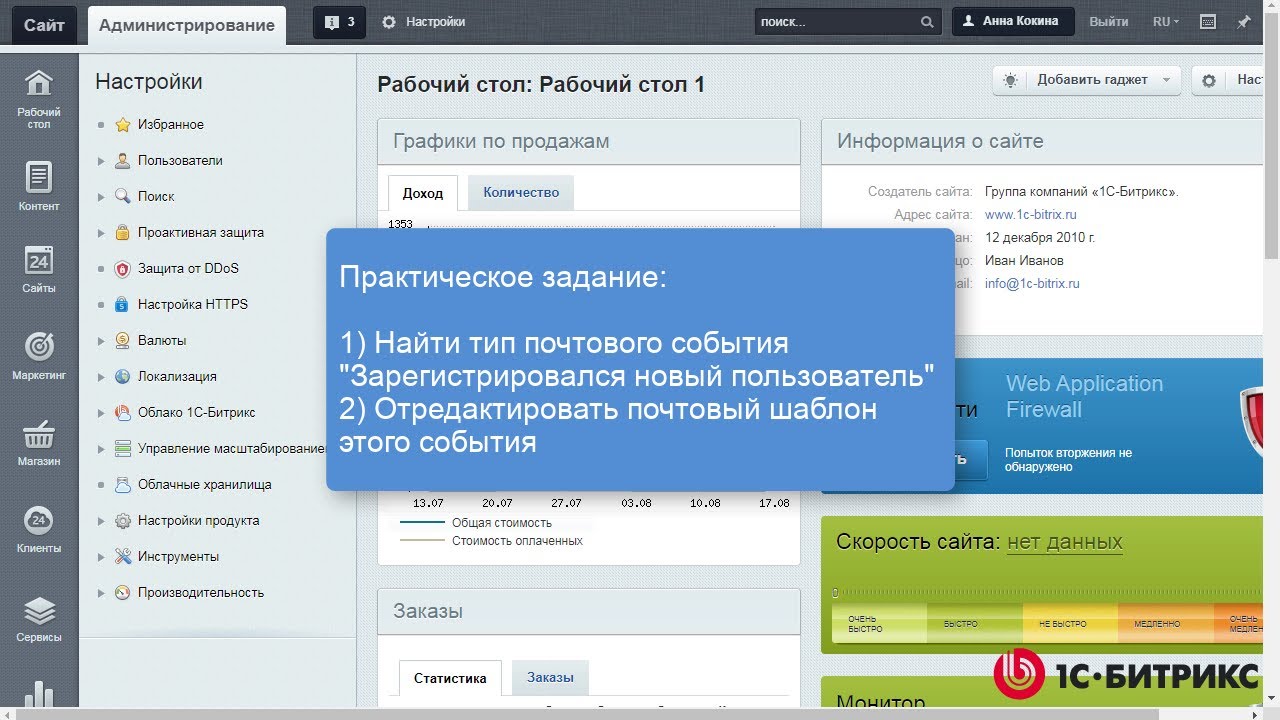Go to the Сайты sidebar section

click(x=39, y=270)
